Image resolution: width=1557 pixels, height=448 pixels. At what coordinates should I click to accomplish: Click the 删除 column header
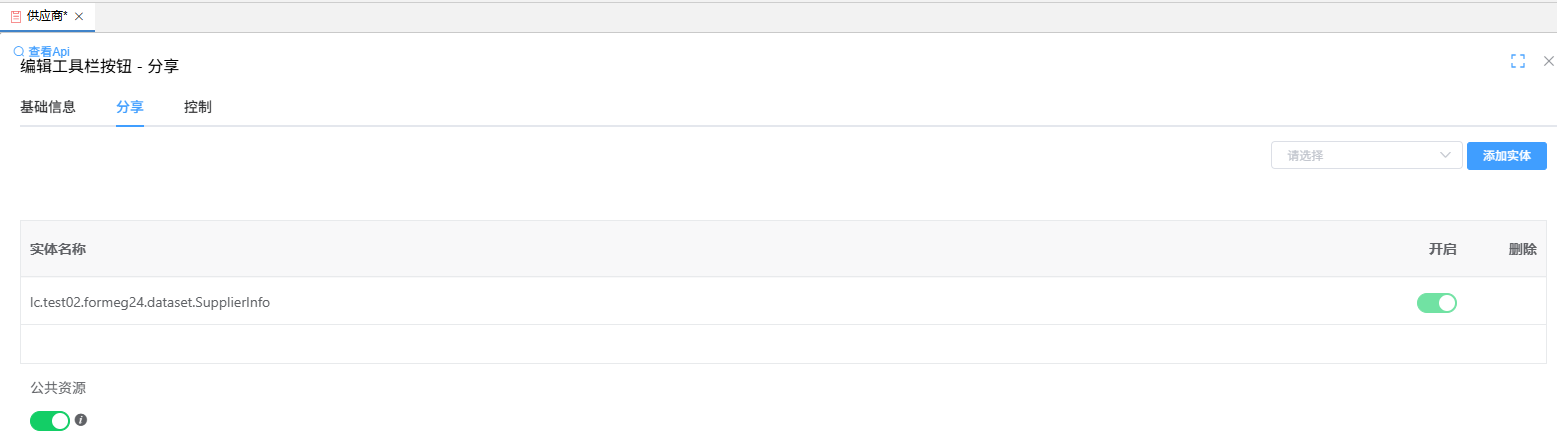[1522, 249]
